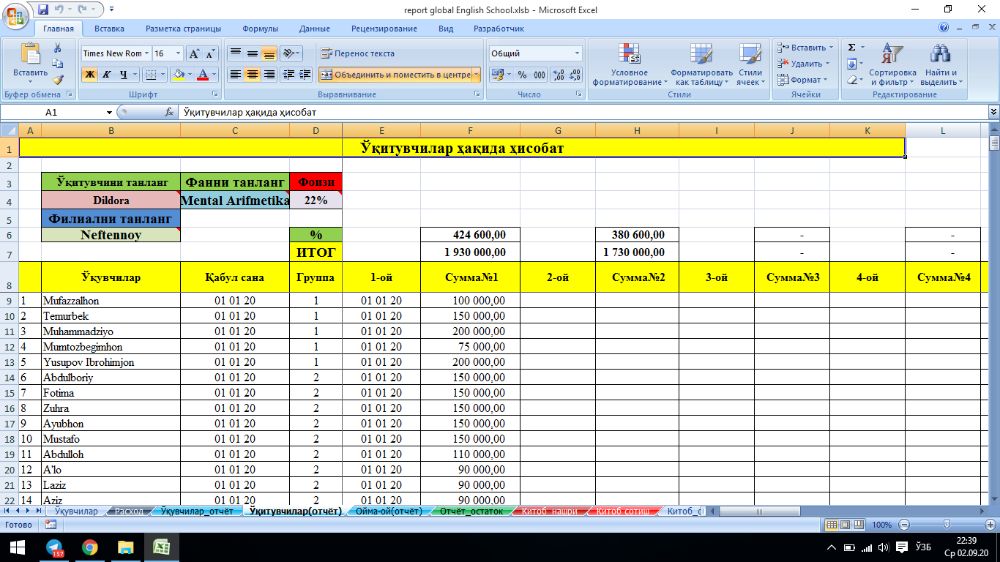1000x562 pixels.
Task: Click the decrease indent icon
Action: pos(288,75)
